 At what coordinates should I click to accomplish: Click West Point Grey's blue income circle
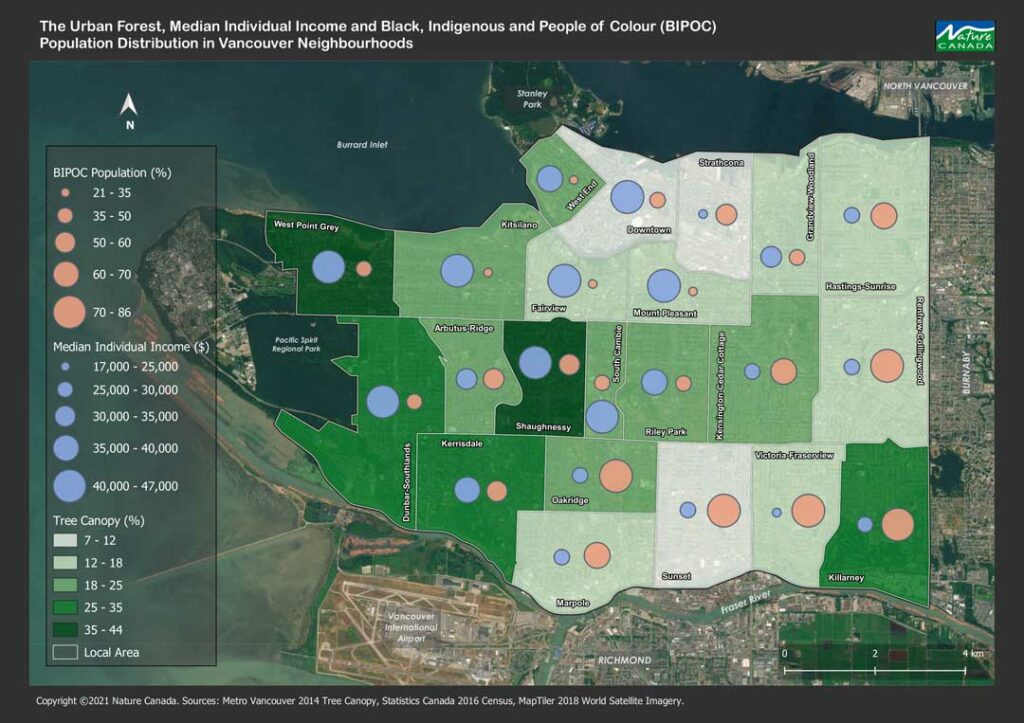[328, 267]
